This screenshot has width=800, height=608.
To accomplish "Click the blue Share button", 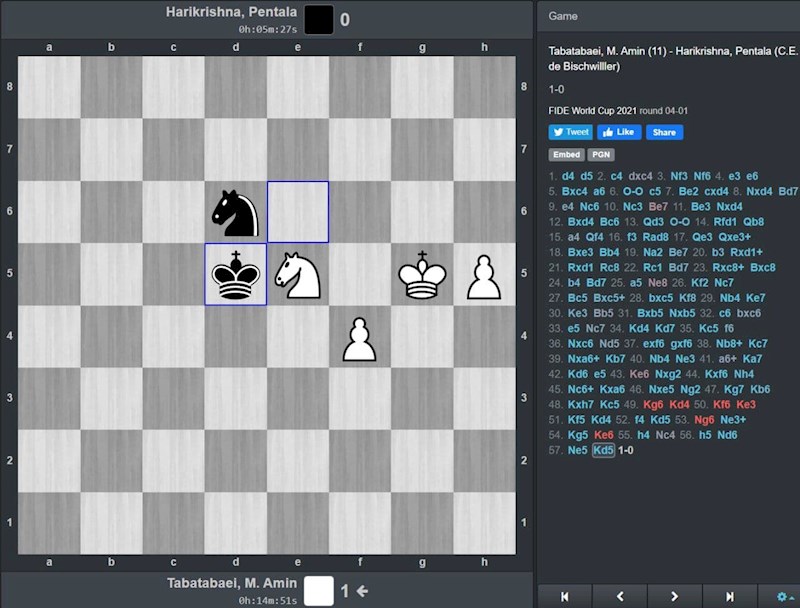I will click(664, 132).
